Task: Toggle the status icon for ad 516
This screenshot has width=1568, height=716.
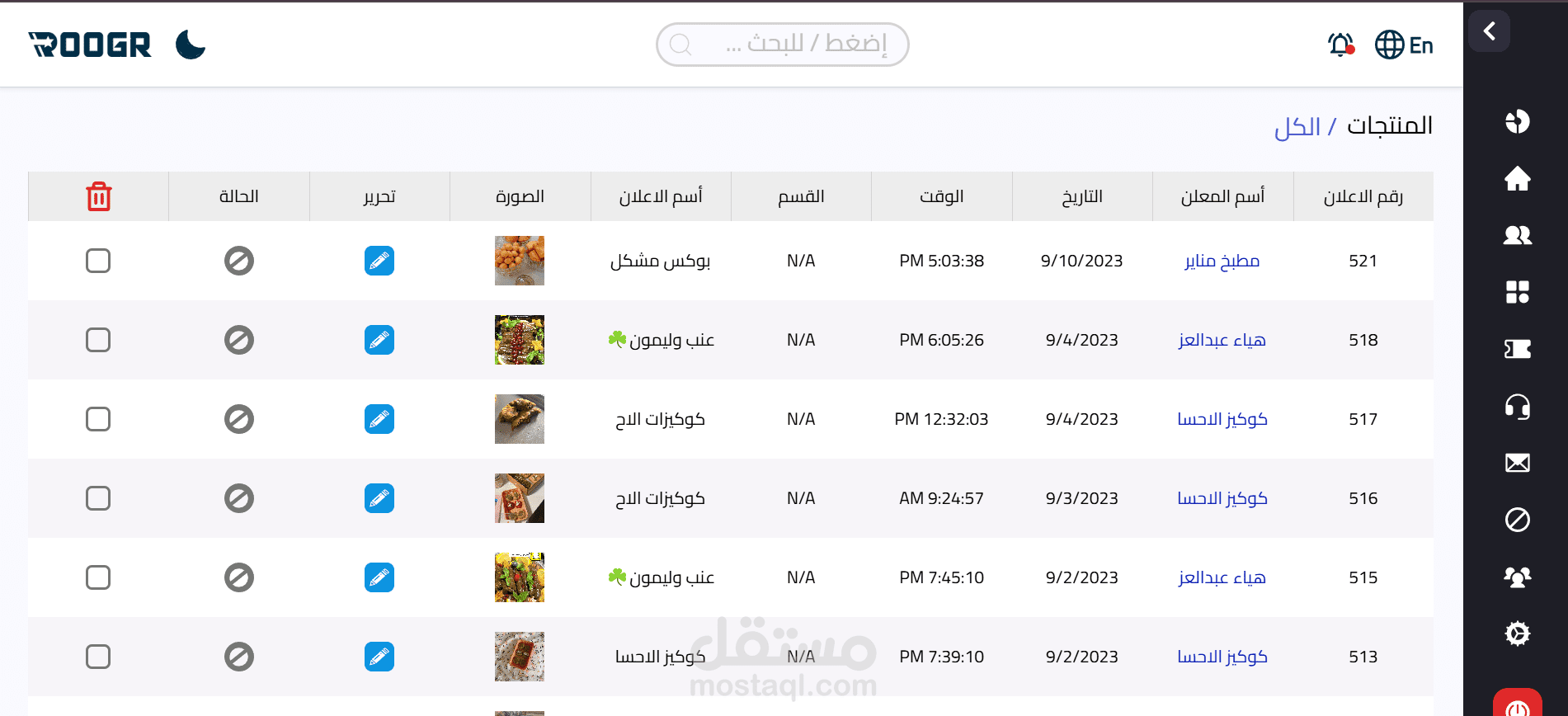Action: click(239, 498)
